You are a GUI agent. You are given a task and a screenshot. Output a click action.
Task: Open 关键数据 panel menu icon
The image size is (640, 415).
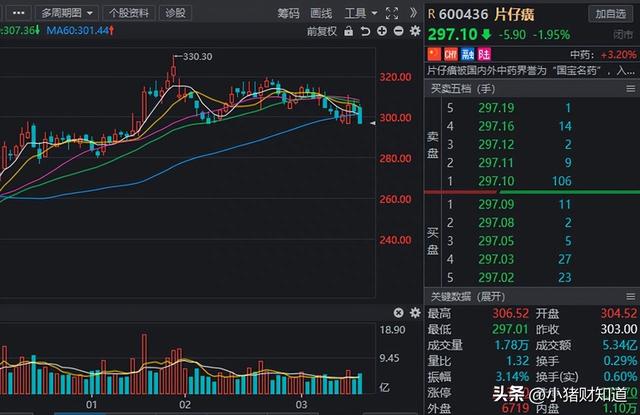(x=631, y=296)
